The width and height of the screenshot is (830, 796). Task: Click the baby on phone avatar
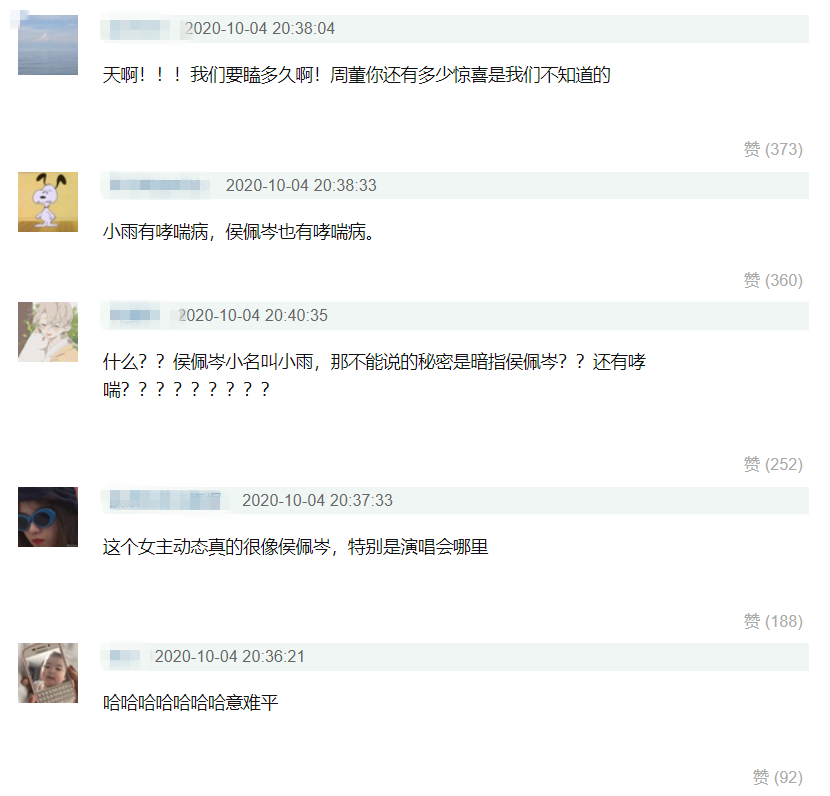[48, 673]
